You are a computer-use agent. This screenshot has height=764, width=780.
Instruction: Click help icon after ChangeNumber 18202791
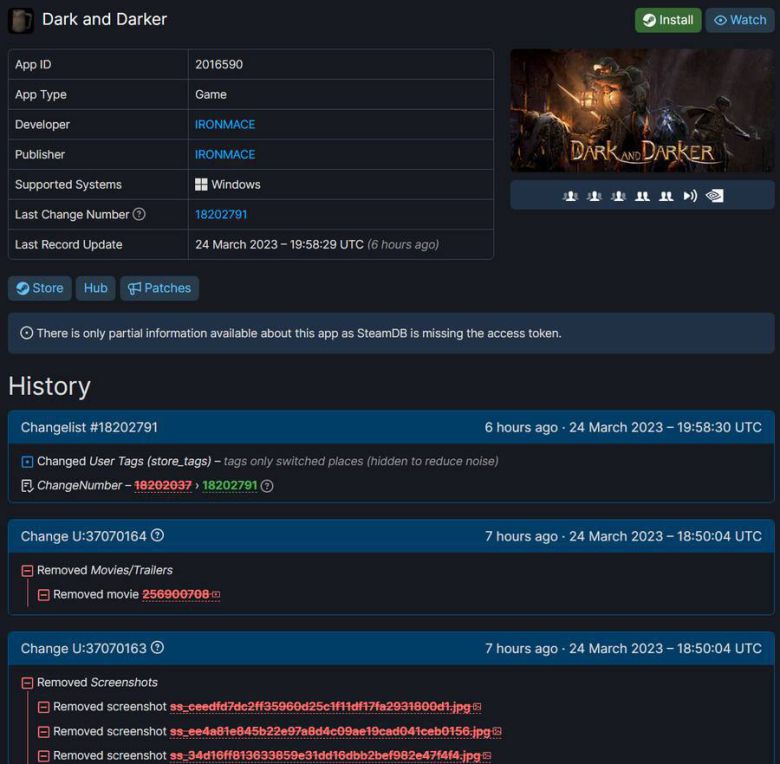pyautogui.click(x=267, y=486)
